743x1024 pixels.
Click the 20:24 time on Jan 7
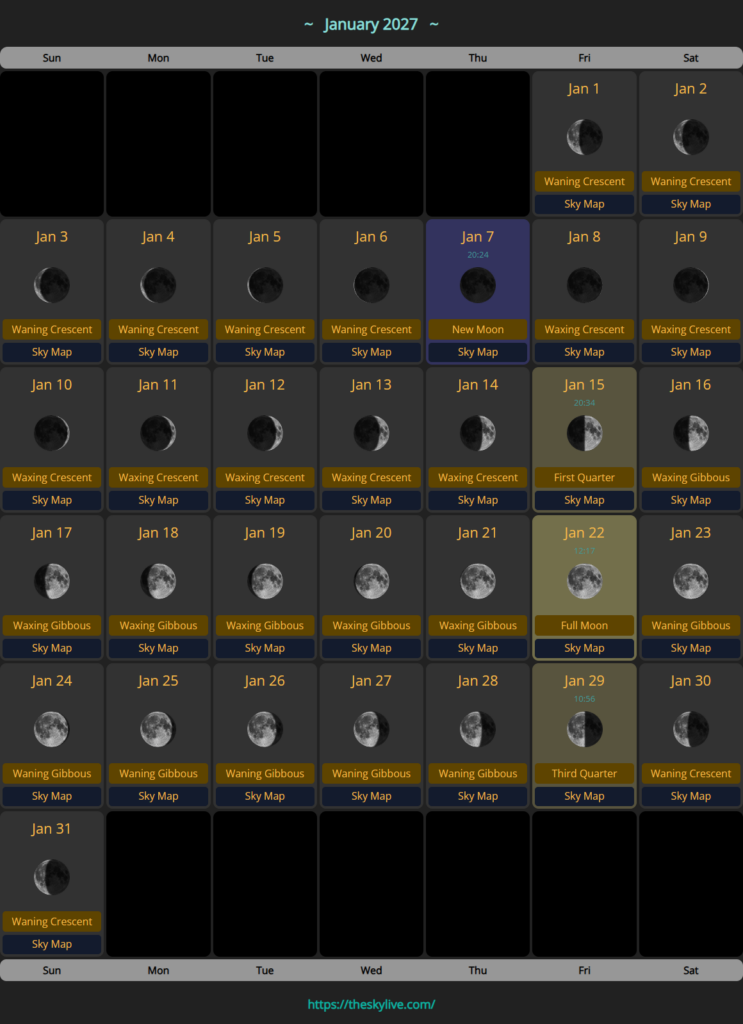[478, 255]
